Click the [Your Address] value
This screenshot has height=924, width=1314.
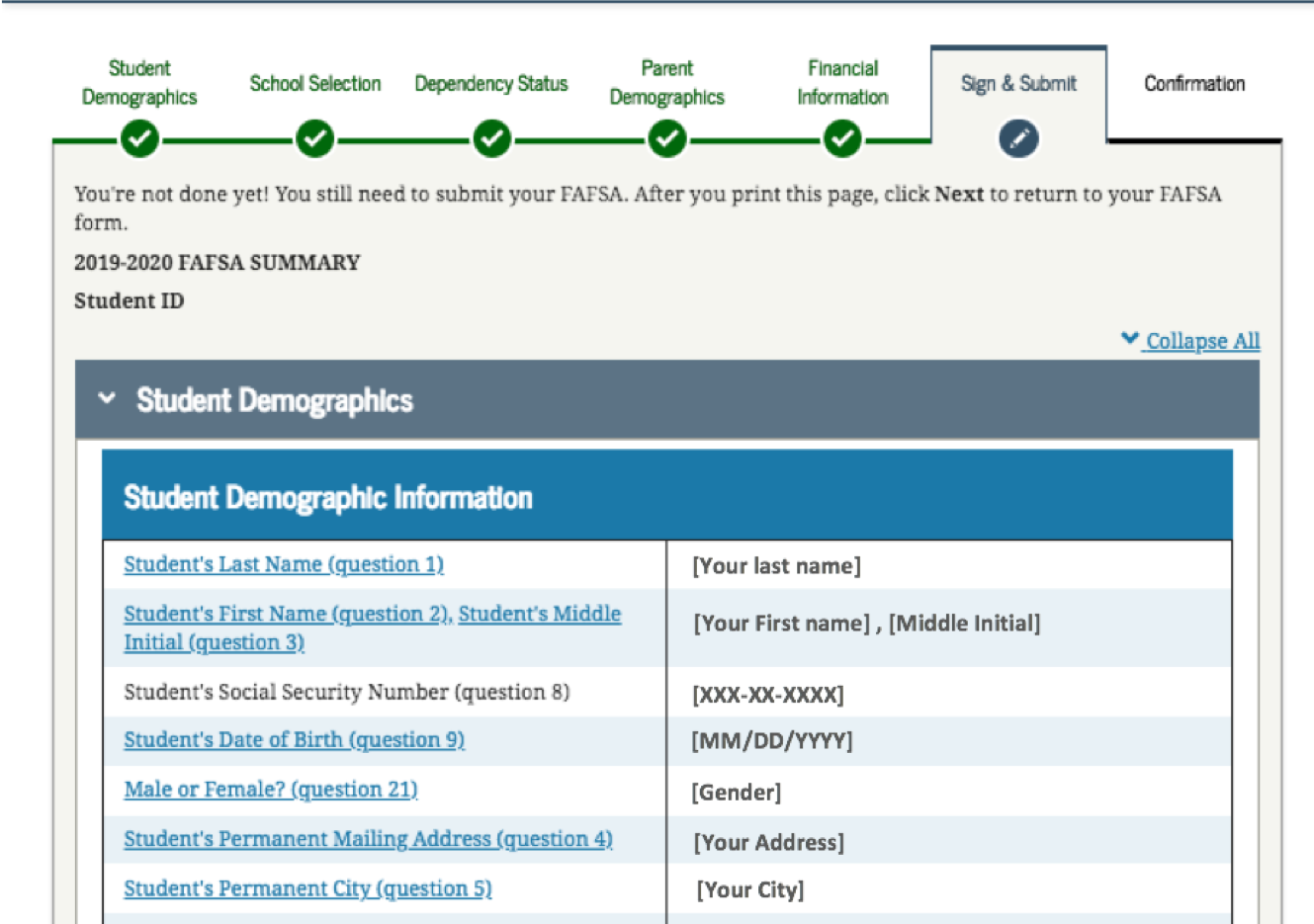coord(769,843)
